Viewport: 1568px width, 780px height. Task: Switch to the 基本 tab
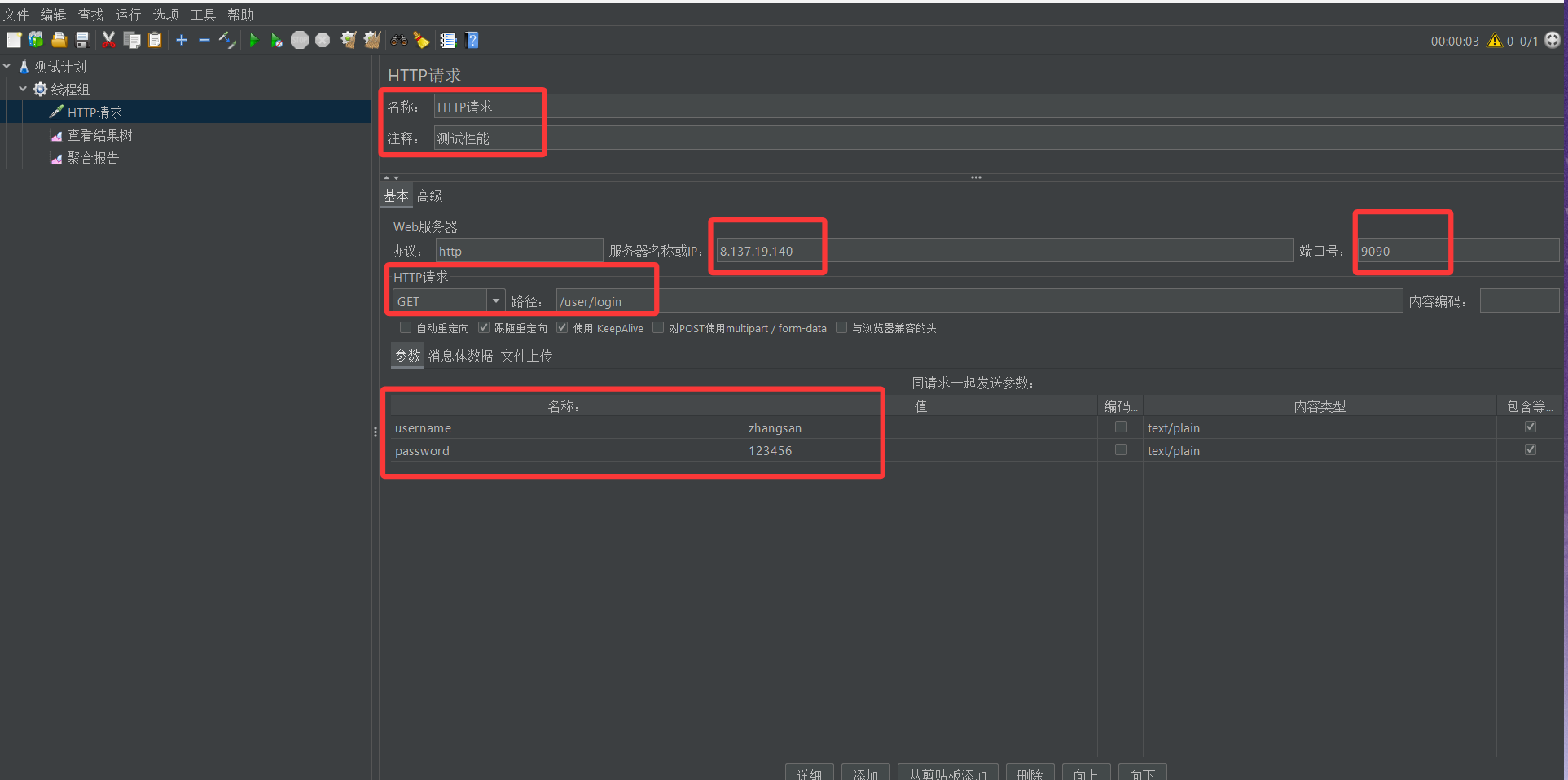click(x=396, y=195)
